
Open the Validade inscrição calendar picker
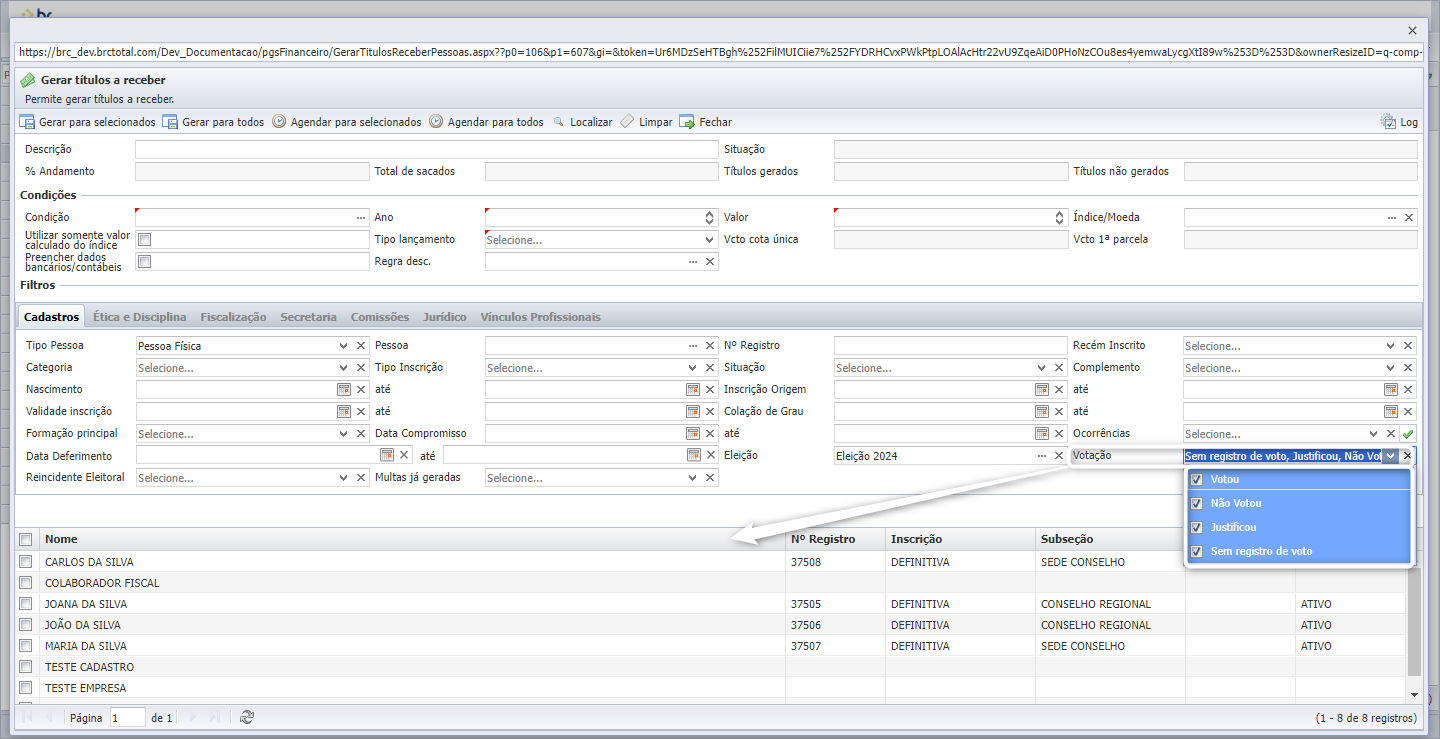point(344,411)
